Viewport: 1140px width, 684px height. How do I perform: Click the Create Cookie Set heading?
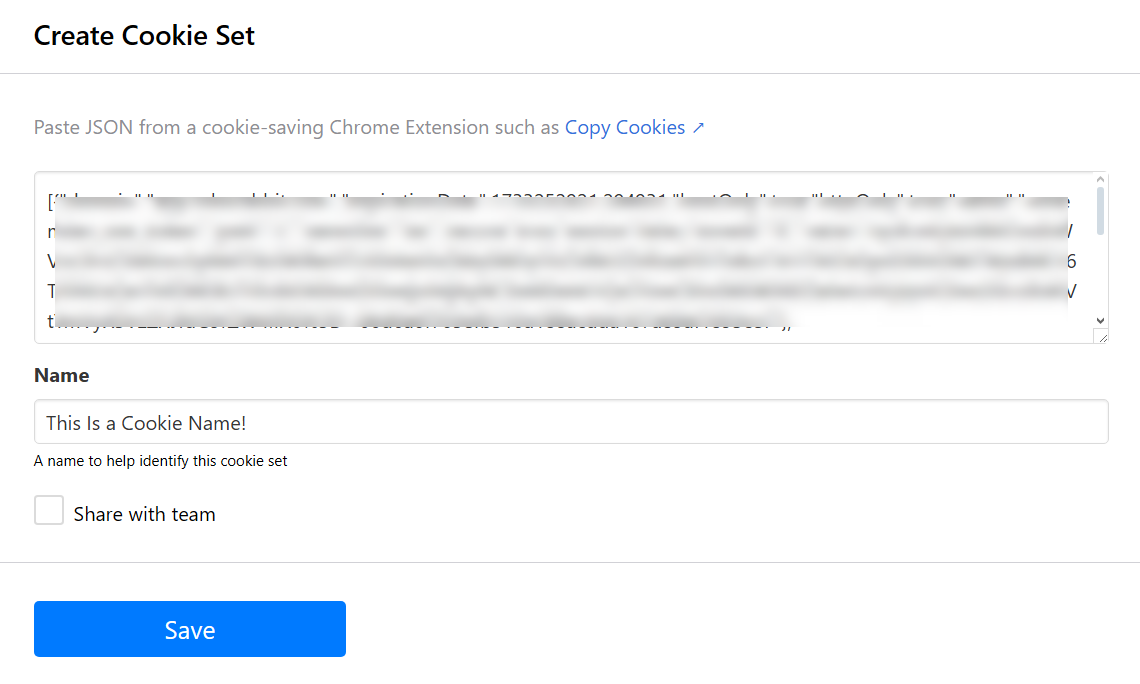[144, 36]
